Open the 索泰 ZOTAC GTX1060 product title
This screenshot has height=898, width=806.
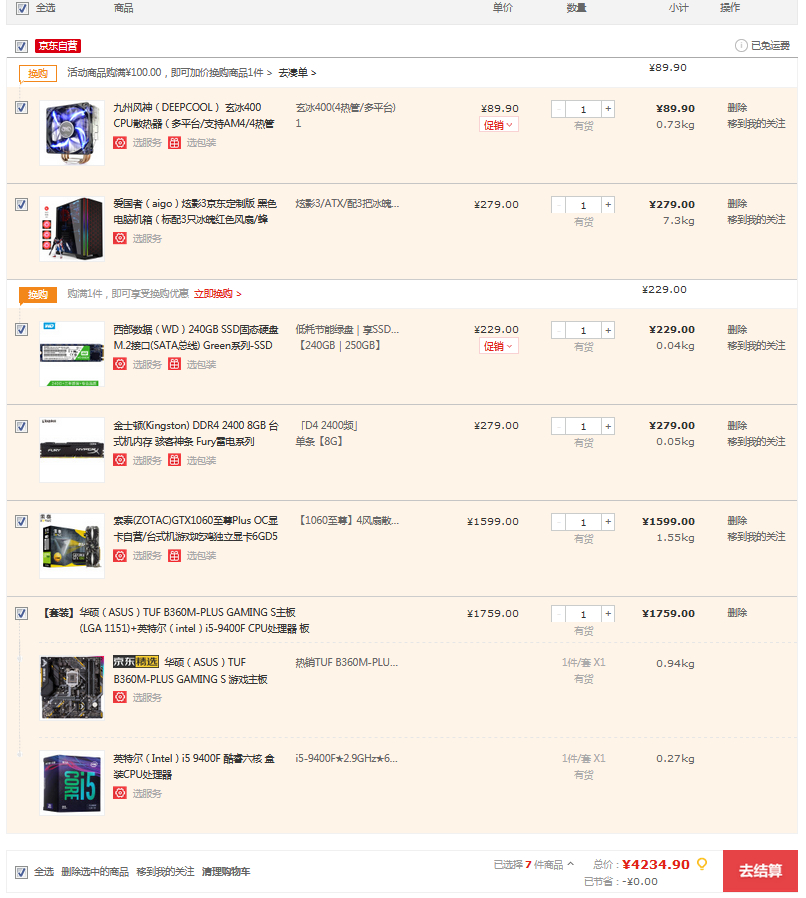coord(195,529)
